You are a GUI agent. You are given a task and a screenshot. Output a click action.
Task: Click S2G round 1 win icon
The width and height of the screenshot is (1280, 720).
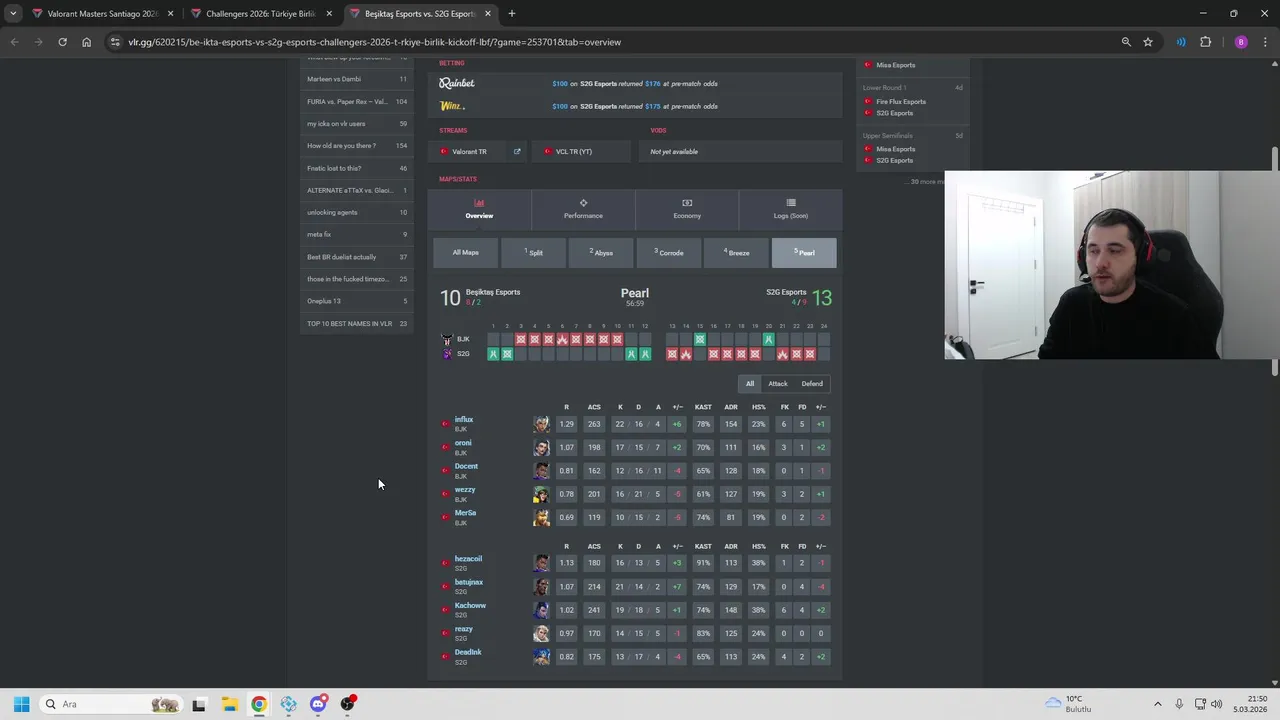[493, 354]
